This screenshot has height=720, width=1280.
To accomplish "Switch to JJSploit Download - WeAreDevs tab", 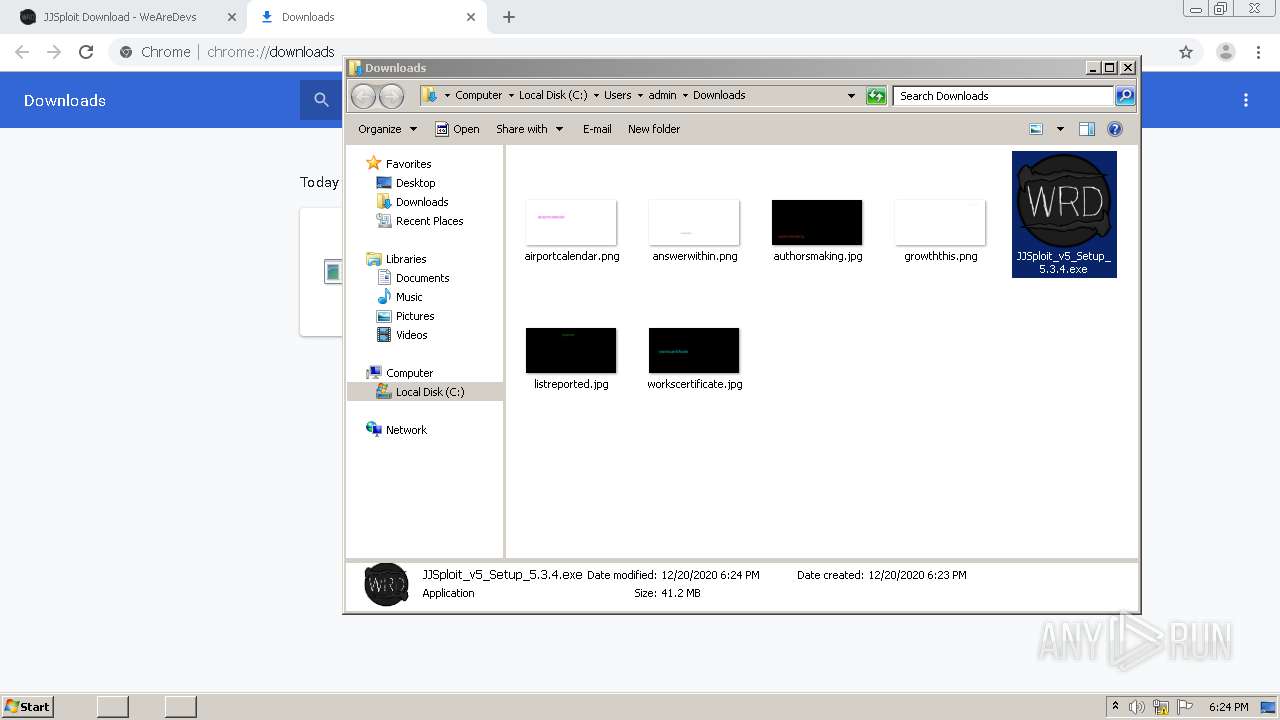I will click(x=120, y=17).
